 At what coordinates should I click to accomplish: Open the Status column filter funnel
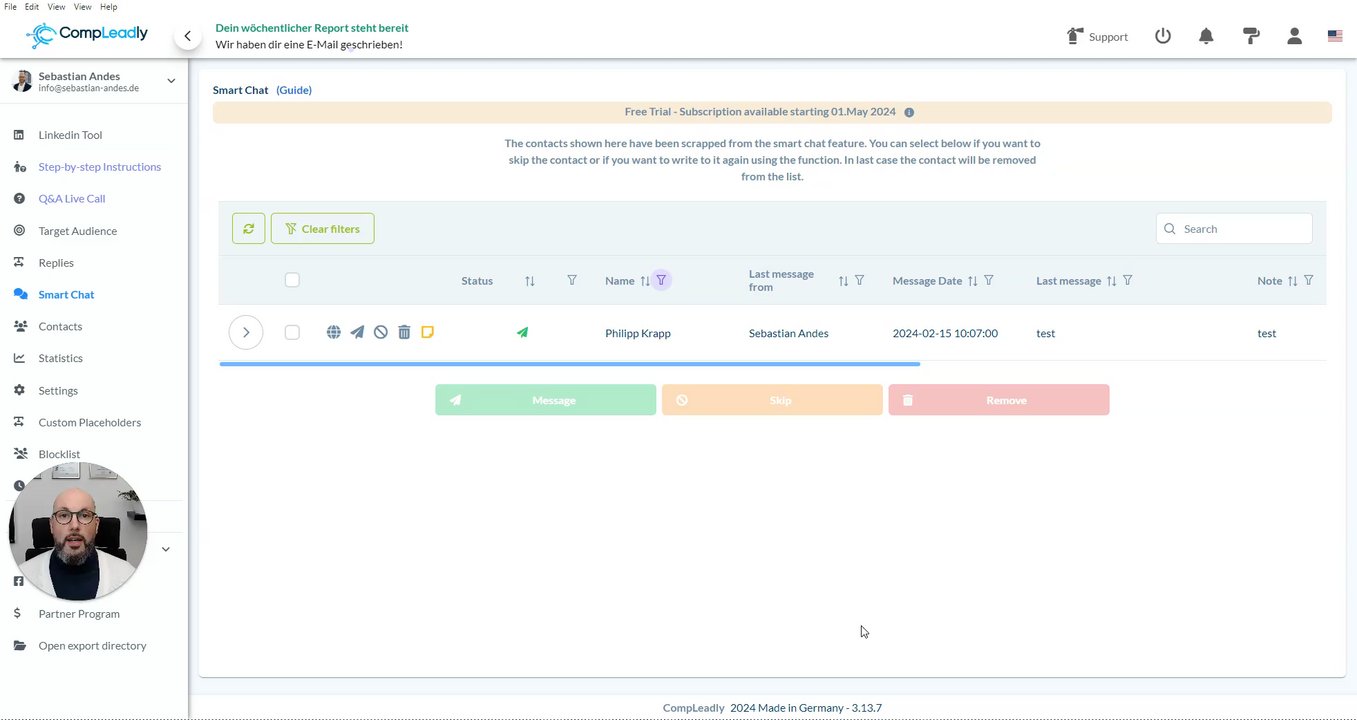point(572,280)
